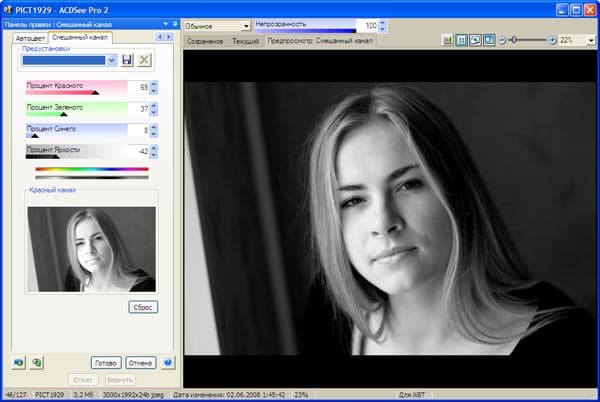
Task: Zoom in with the plus icon
Action: tap(552, 40)
